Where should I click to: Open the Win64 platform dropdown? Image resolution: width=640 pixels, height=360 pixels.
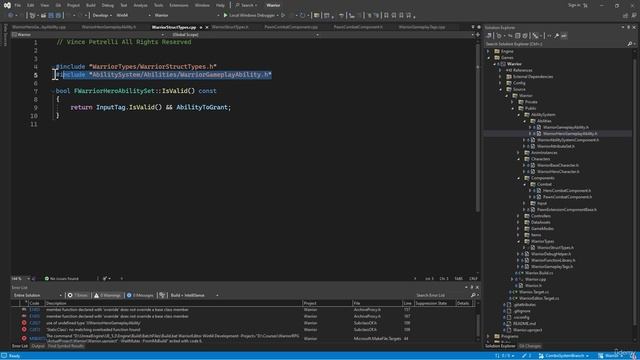133,16
